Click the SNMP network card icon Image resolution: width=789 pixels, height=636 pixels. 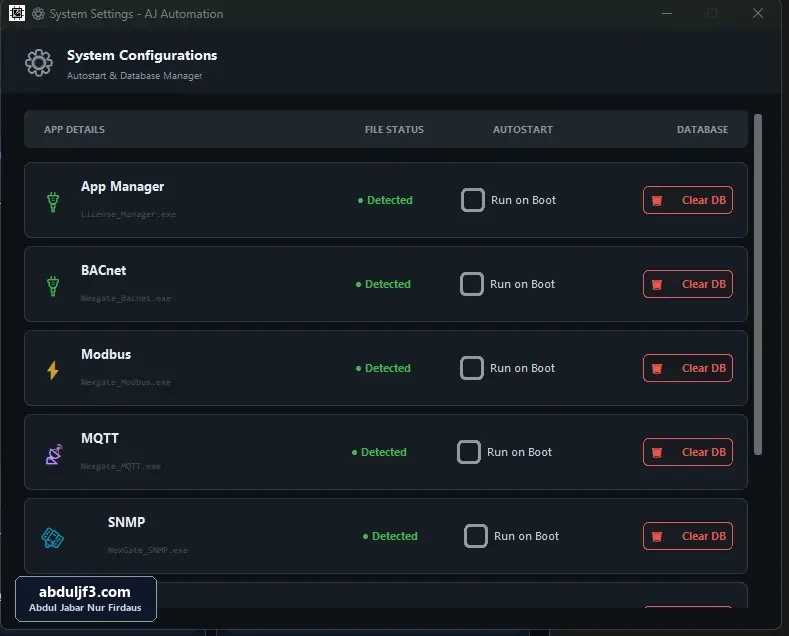(52, 538)
